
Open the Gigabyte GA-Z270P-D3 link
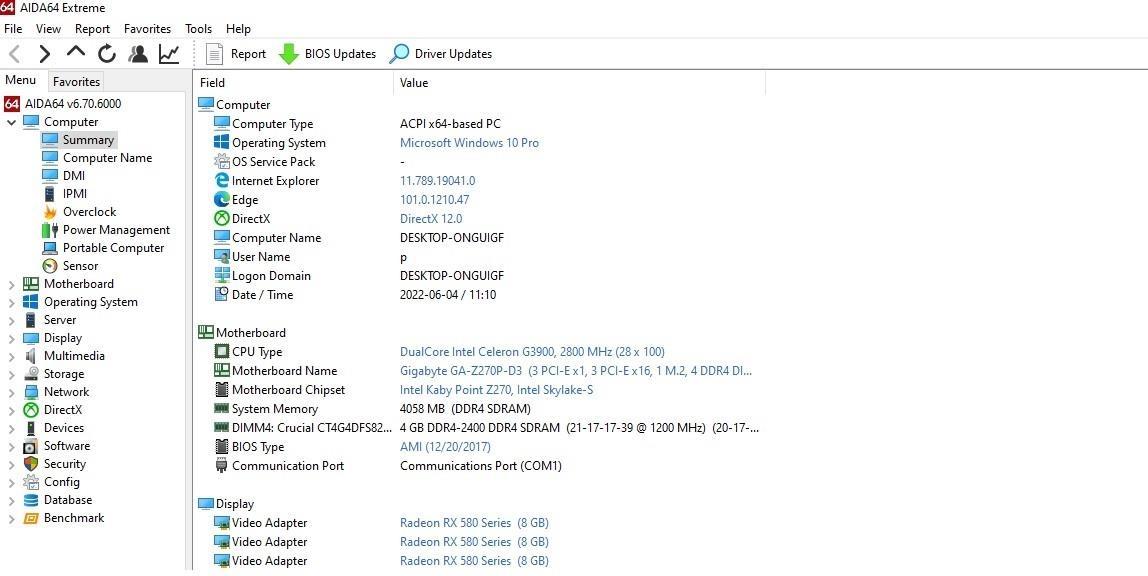[x=575, y=371]
